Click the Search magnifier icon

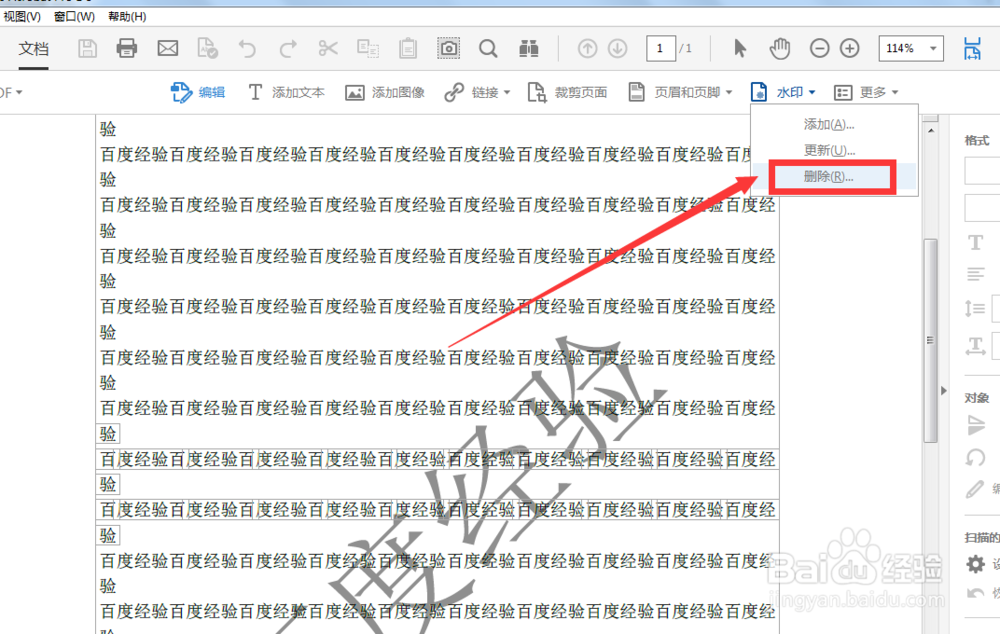tap(488, 48)
